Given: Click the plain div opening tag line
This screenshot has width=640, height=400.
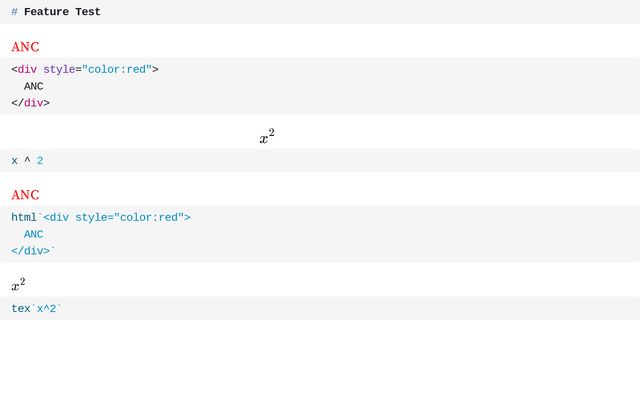Looking at the screenshot, I should point(85,70).
